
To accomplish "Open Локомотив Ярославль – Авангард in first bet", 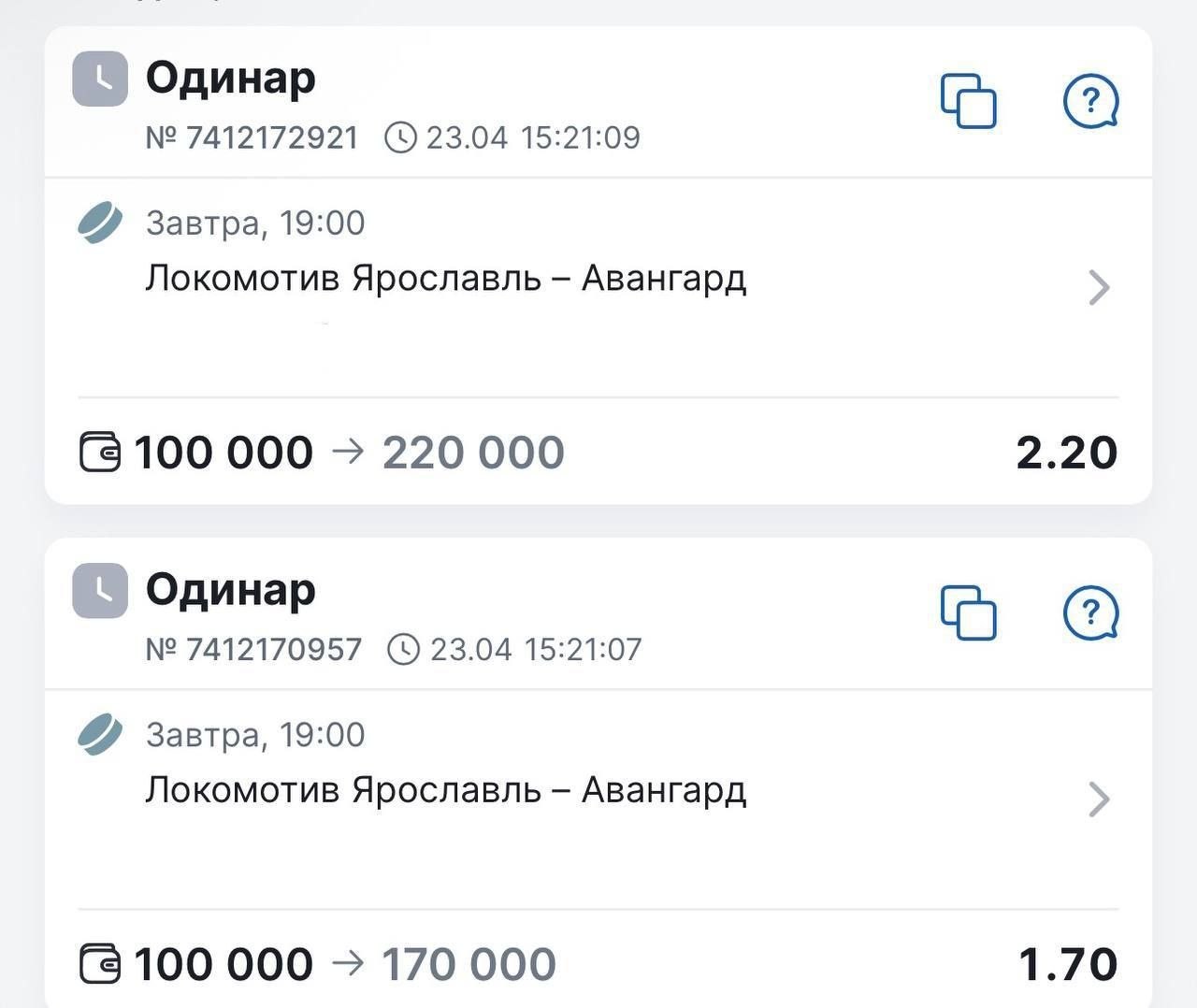I will pos(445,279).
